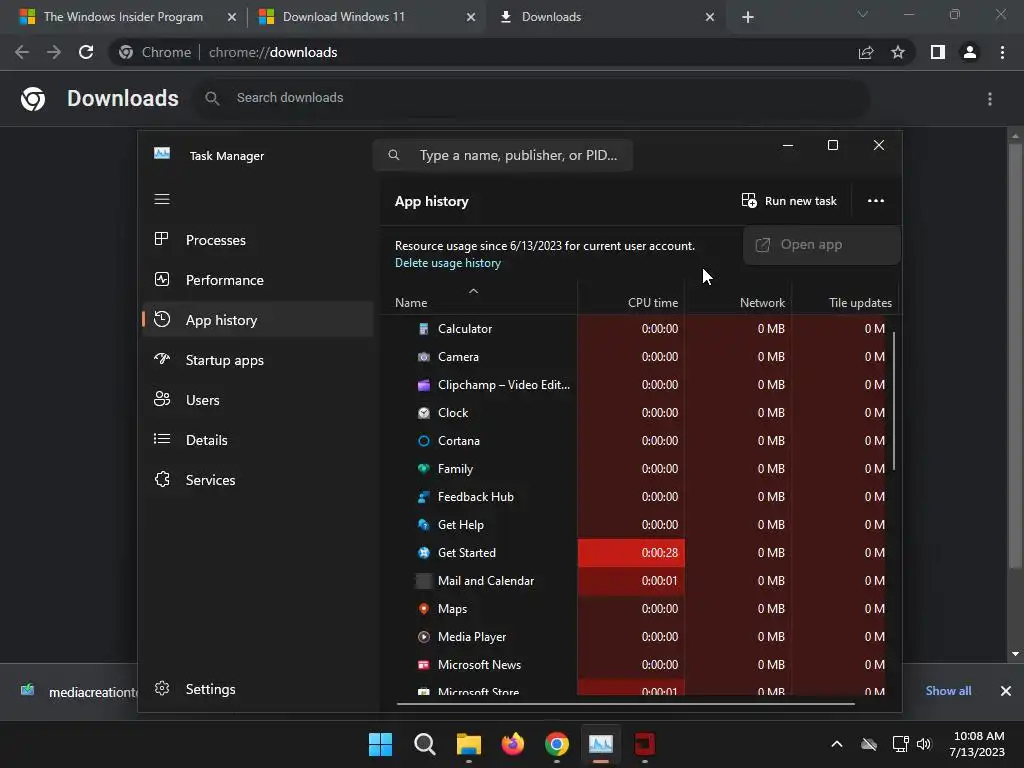This screenshot has width=1024, height=768.
Task: Click Show all downloads link
Action: pyautogui.click(x=948, y=690)
